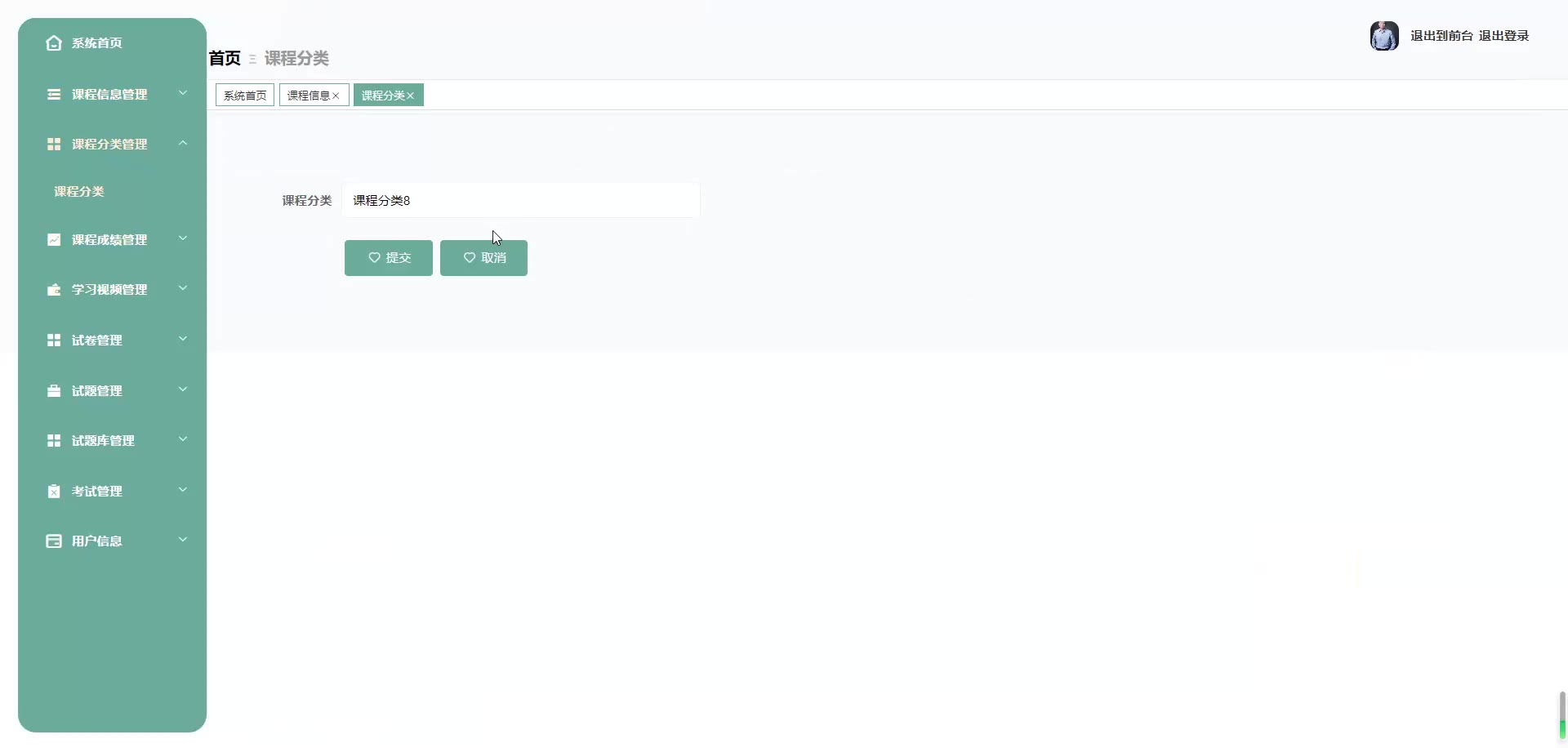Viewport: 1568px width, 748px height.
Task: Focus the 课程分类 text input field
Action: [x=520, y=201]
